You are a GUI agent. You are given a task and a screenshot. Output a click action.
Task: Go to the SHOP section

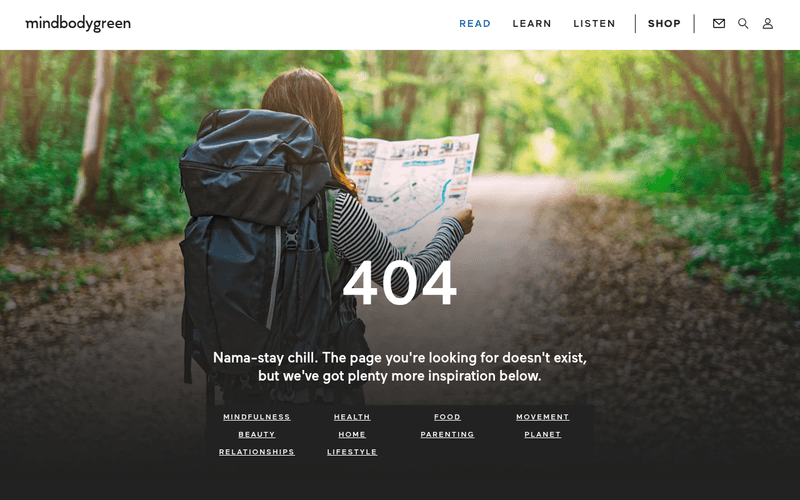tap(664, 23)
